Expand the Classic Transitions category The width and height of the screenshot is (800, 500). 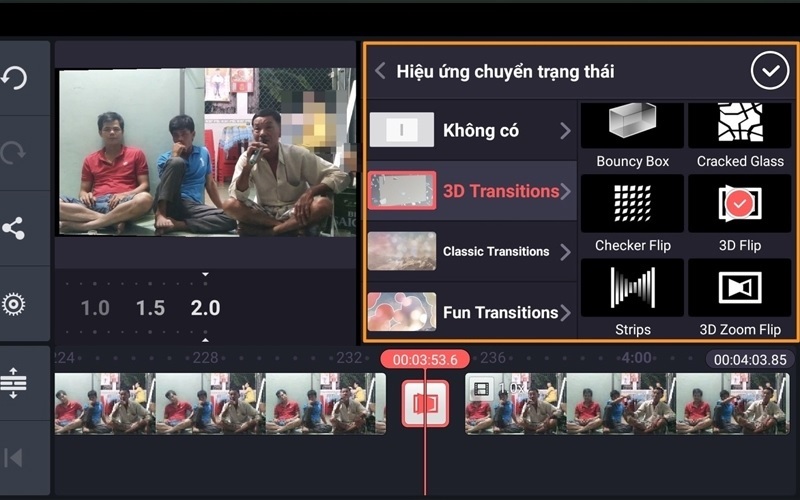coord(472,252)
